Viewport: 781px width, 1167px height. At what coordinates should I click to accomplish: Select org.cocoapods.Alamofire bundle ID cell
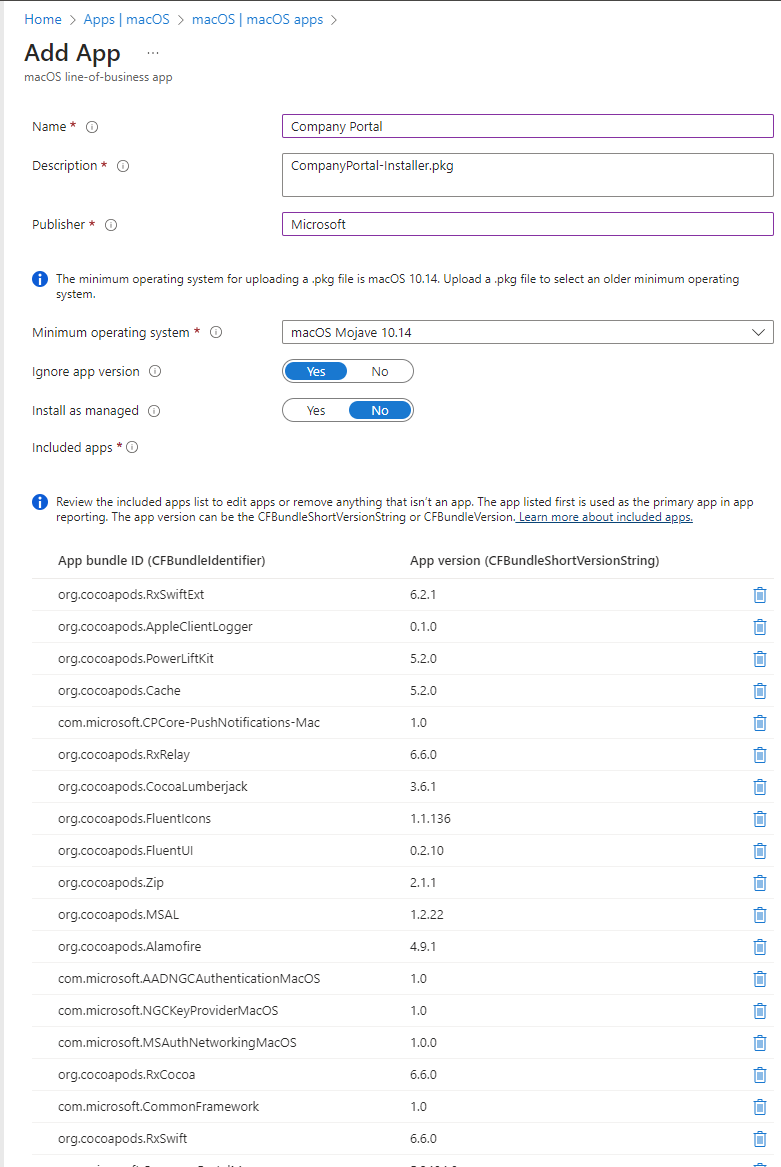click(x=130, y=947)
